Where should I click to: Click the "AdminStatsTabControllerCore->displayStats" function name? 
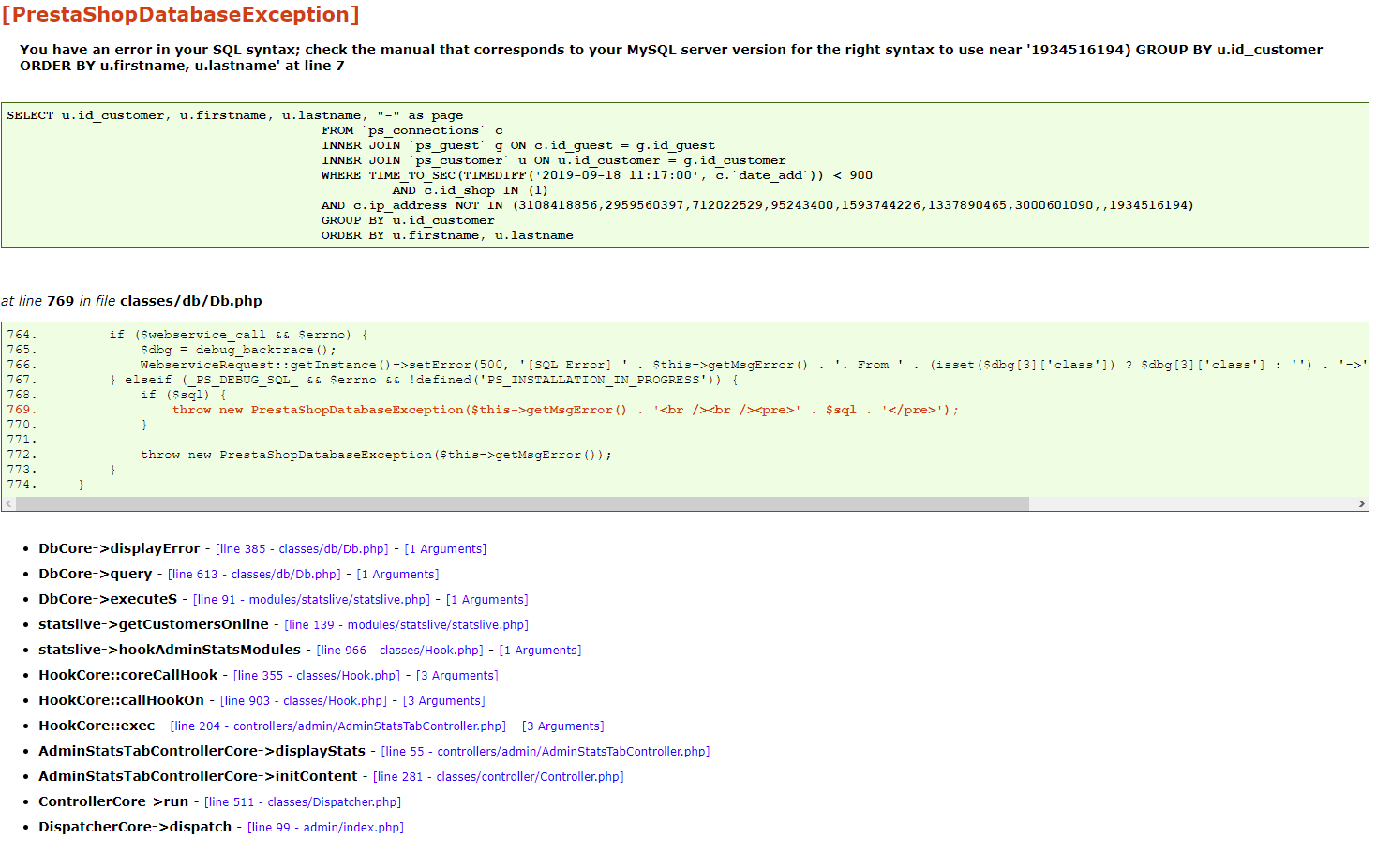(202, 751)
